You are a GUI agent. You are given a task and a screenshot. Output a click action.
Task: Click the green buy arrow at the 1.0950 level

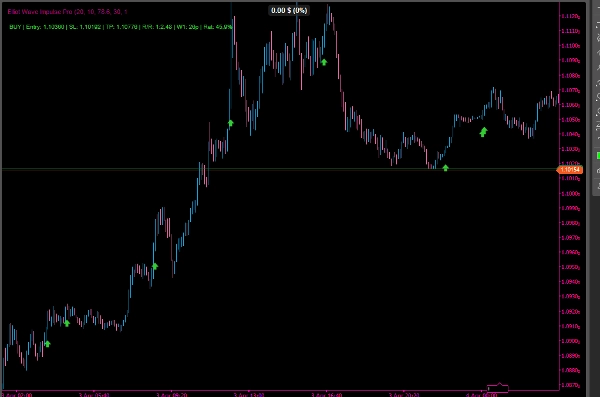coord(155,266)
